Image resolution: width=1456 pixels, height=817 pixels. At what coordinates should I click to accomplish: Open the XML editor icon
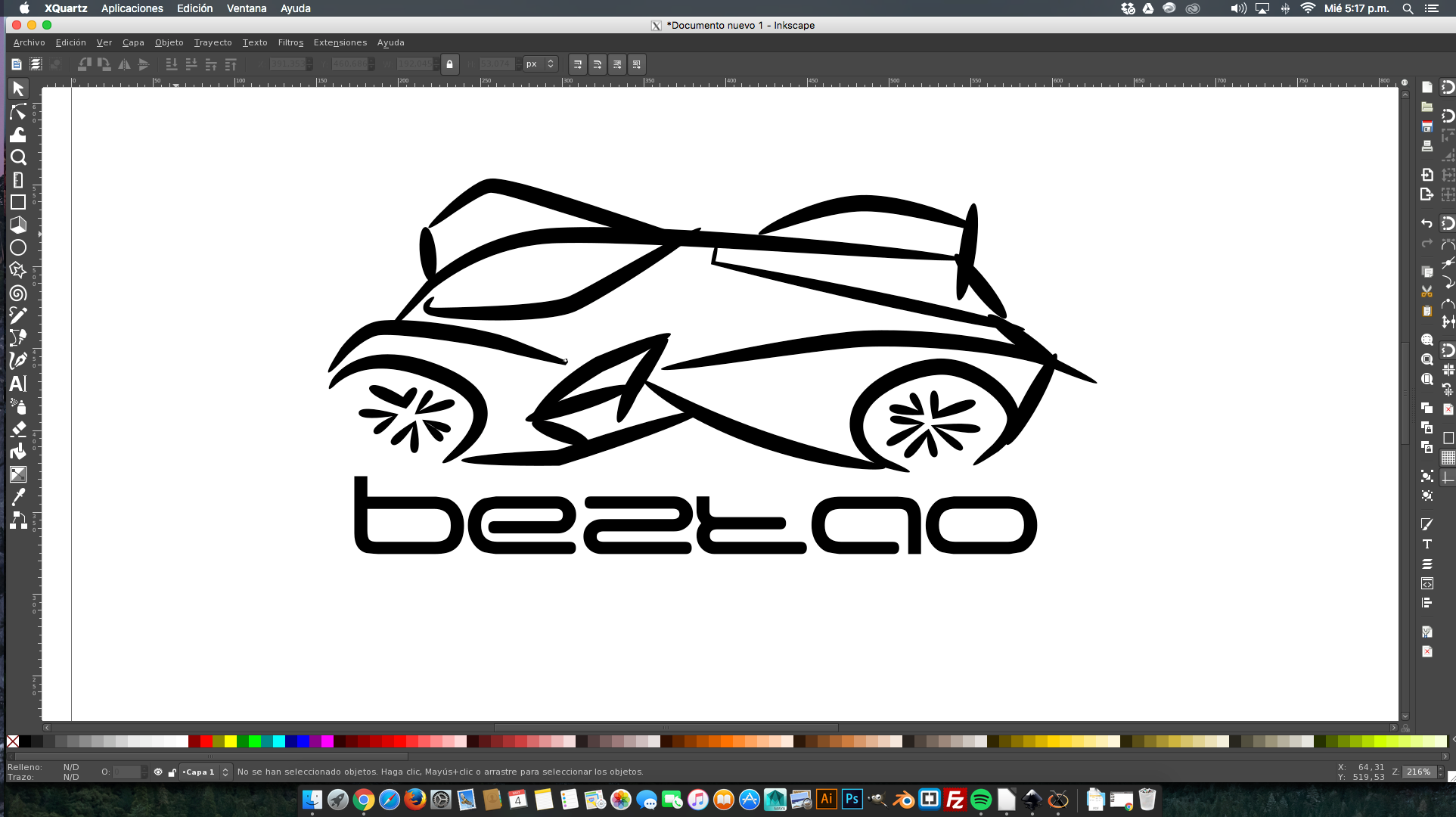coord(1428,583)
